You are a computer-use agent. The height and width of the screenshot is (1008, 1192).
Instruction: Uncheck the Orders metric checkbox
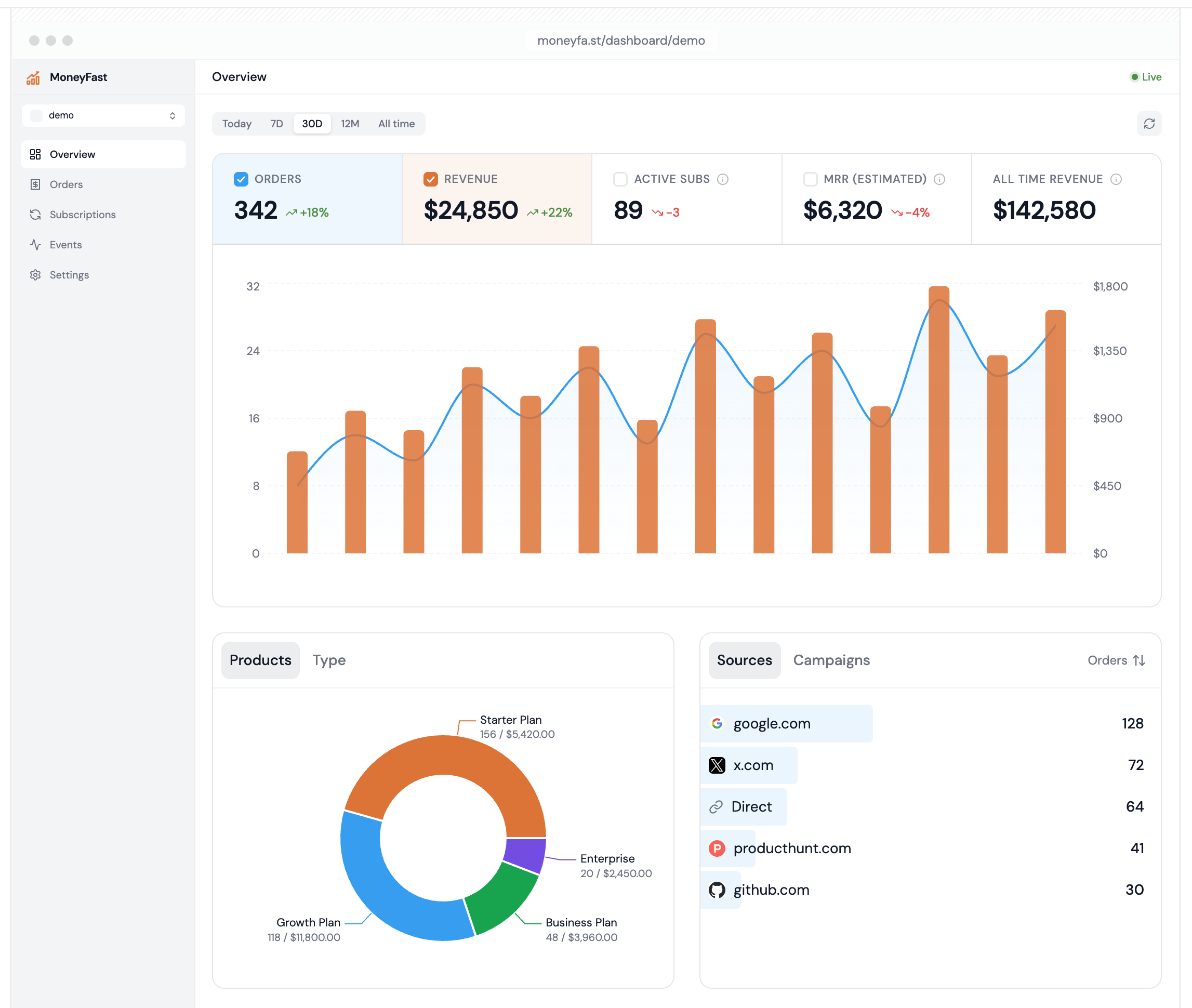coord(241,179)
